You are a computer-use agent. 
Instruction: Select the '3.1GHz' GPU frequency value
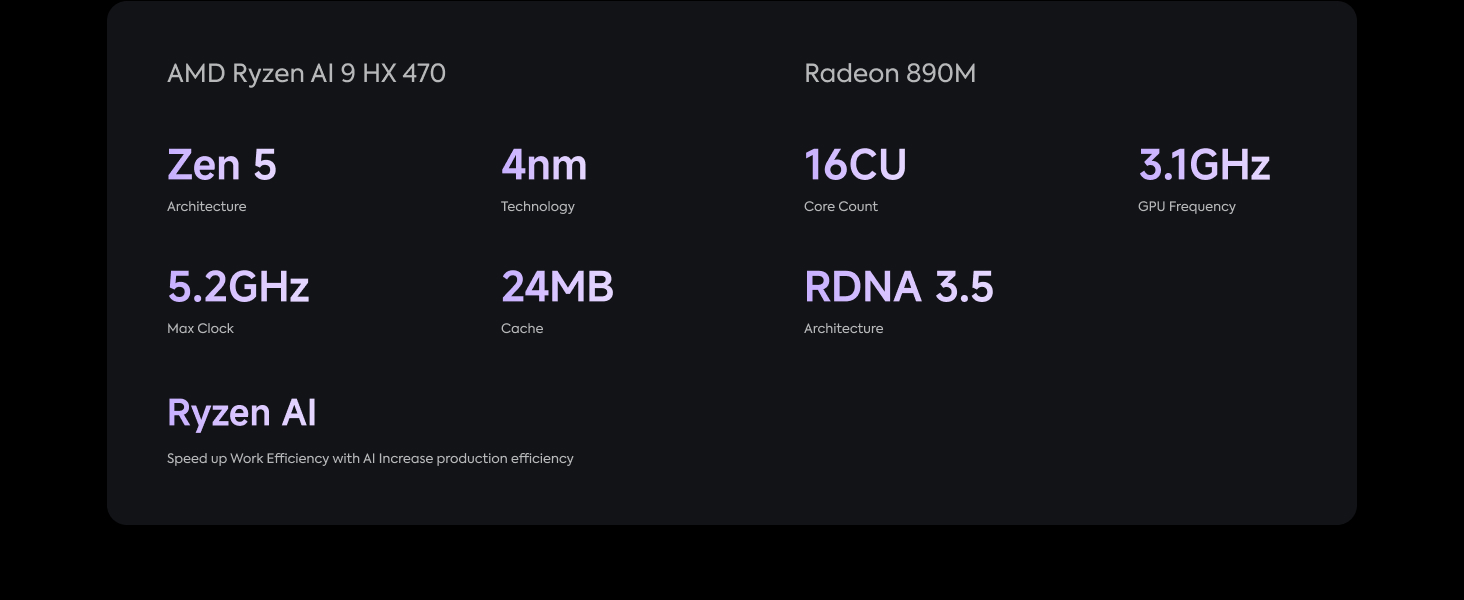[1204, 165]
